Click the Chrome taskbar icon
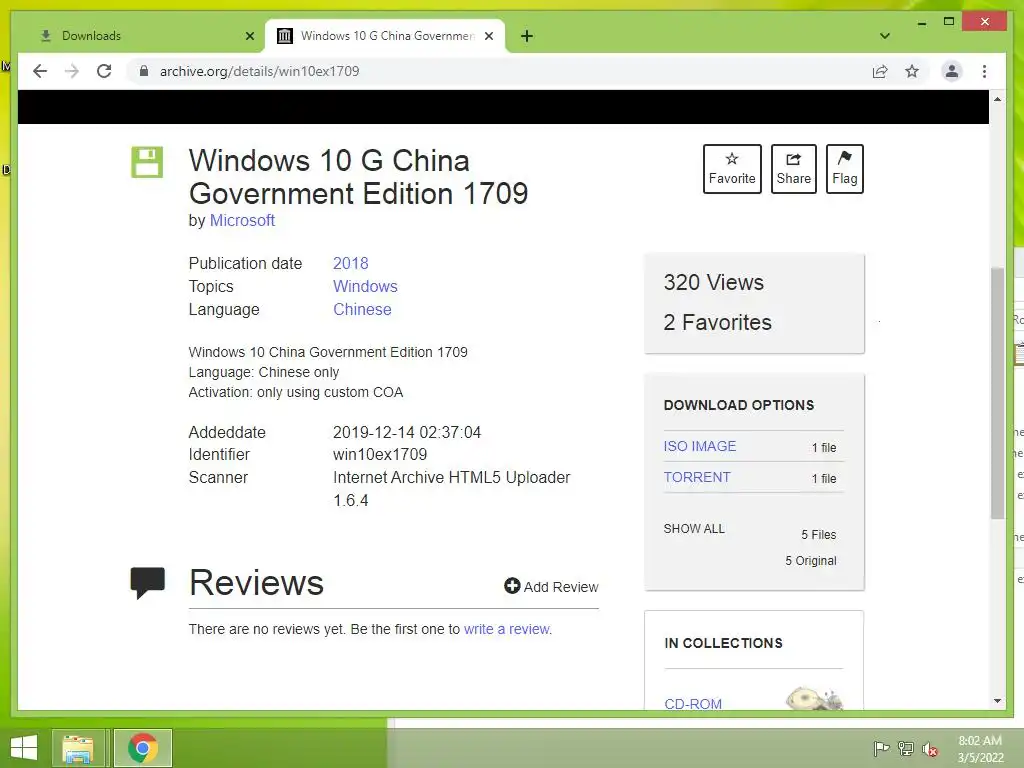This screenshot has height=768, width=1024. pos(143,748)
